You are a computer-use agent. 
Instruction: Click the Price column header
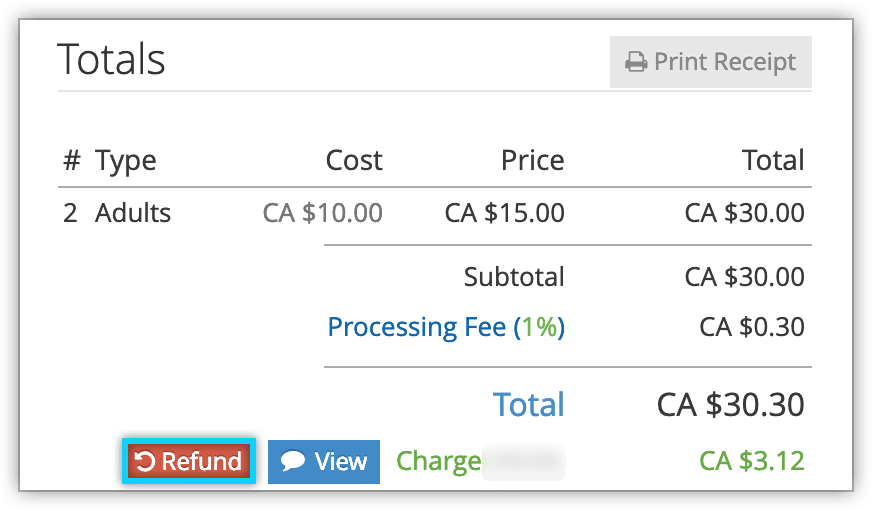(532, 161)
